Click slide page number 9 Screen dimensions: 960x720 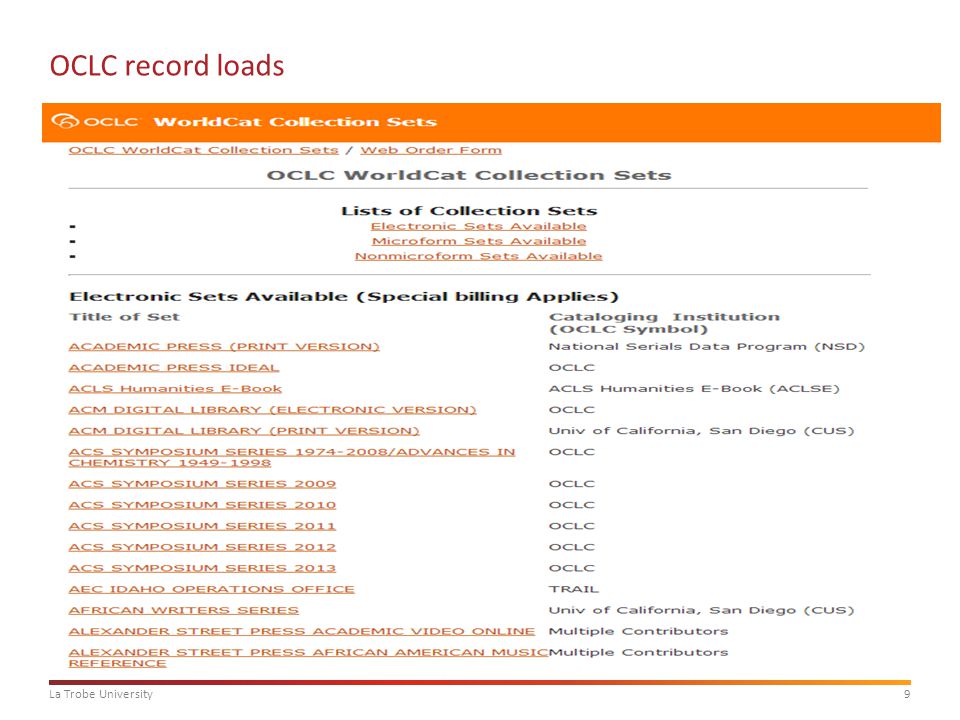click(907, 694)
